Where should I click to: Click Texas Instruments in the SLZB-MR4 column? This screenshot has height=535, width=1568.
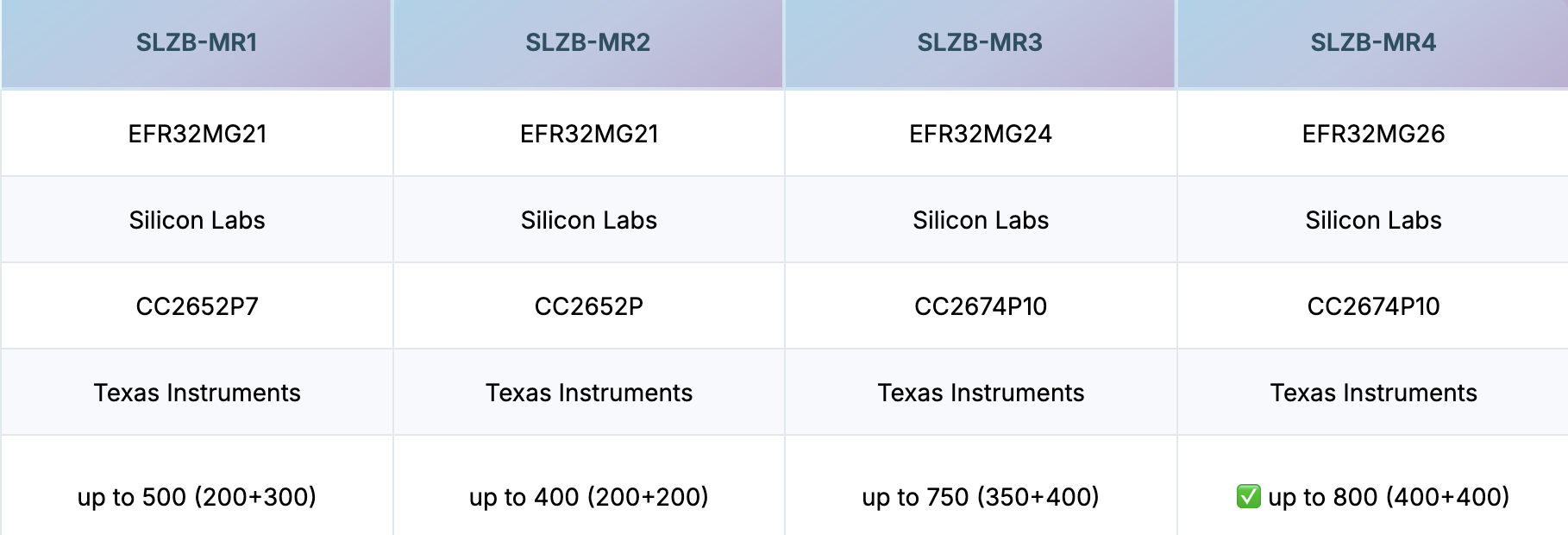pyautogui.click(x=1373, y=393)
